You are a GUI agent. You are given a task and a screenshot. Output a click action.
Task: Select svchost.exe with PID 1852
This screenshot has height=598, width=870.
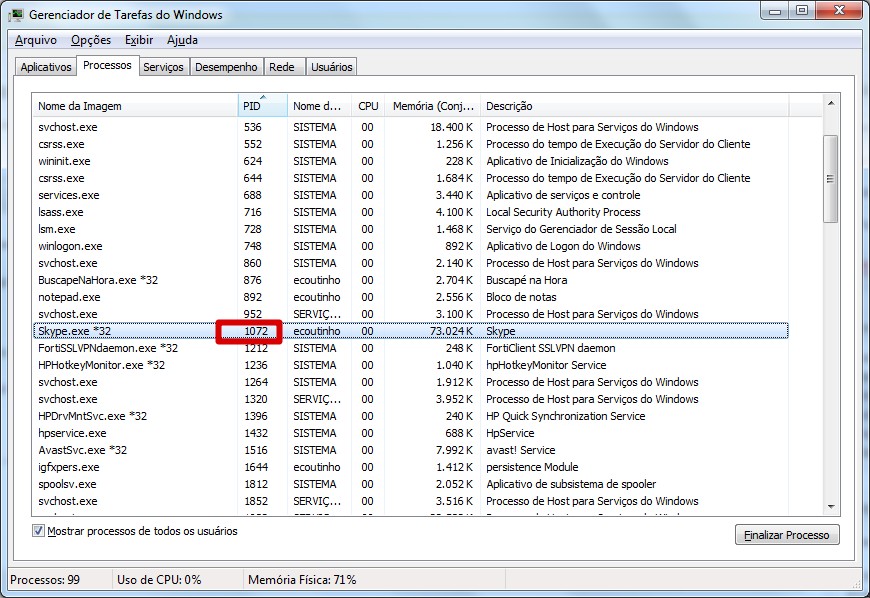pos(411,501)
